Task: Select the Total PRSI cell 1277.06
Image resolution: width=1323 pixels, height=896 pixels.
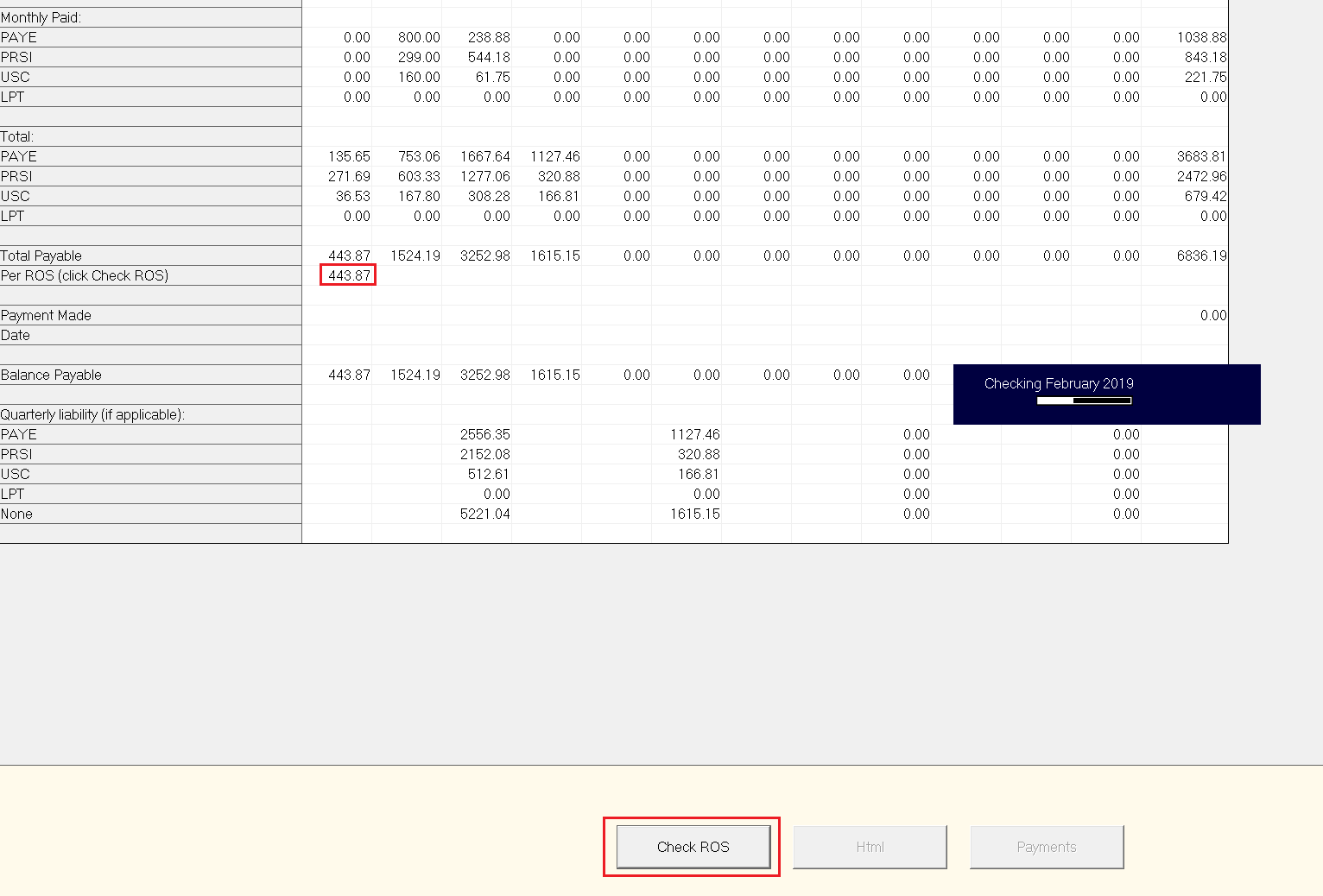Action: click(x=484, y=176)
